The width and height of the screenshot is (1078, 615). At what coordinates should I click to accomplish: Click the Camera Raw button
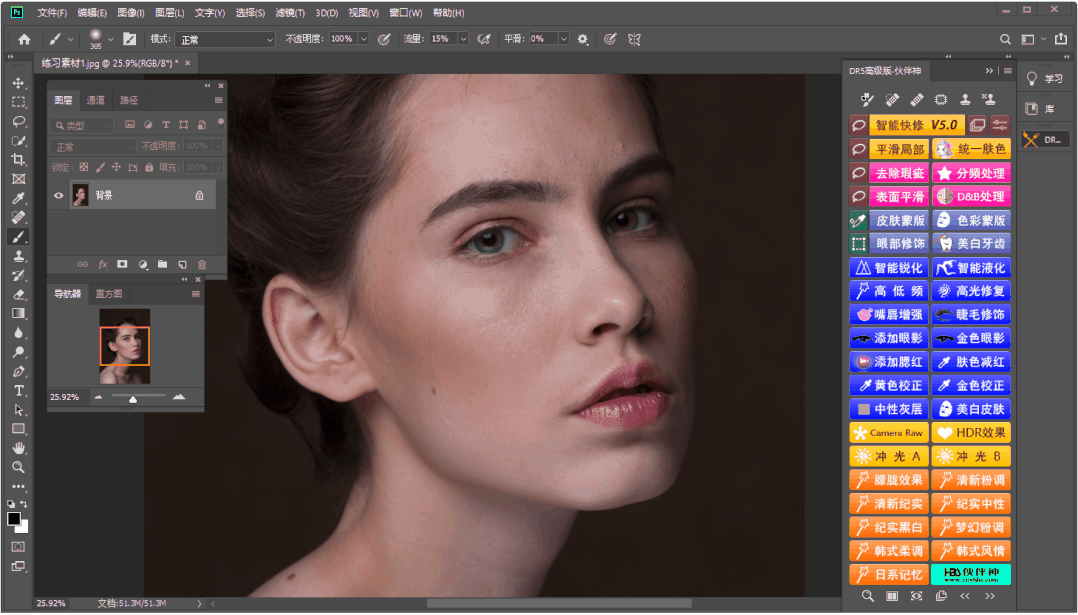click(x=887, y=433)
